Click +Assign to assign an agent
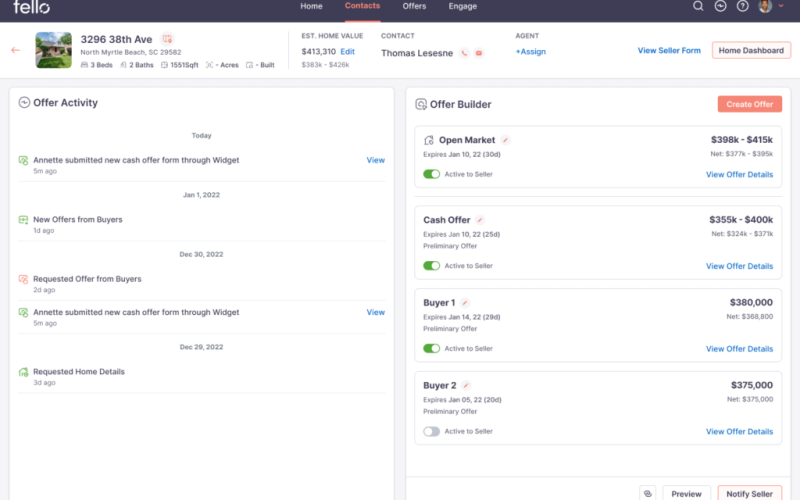This screenshot has height=500, width=800. pos(531,52)
